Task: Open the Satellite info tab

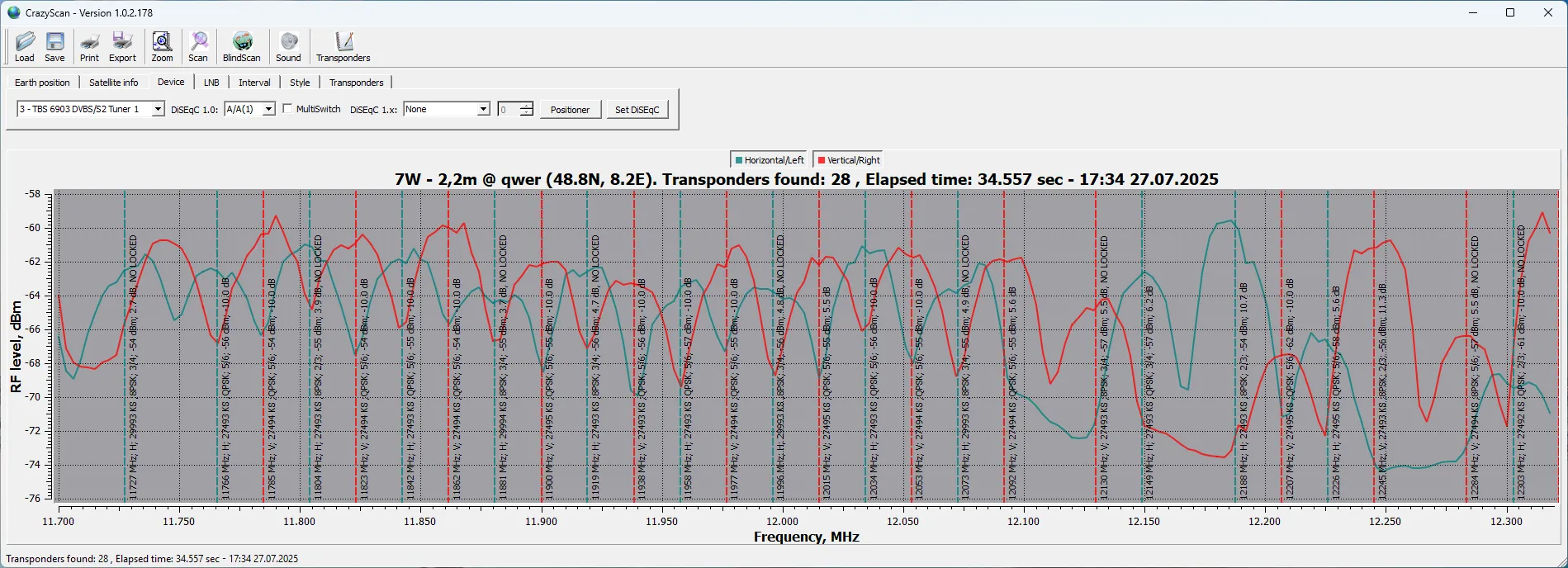Action: (x=114, y=83)
